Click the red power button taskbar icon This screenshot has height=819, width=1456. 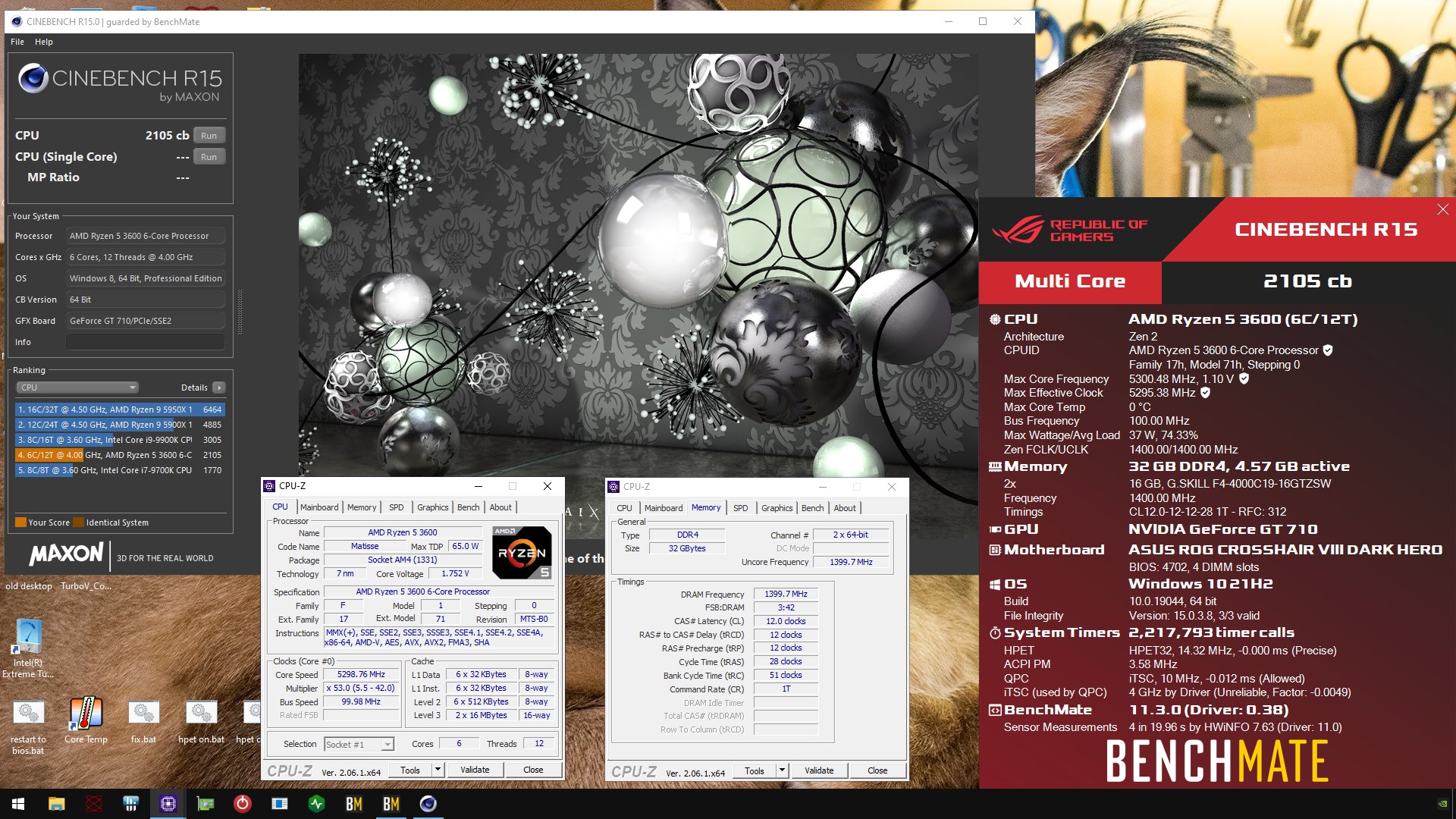click(x=242, y=804)
